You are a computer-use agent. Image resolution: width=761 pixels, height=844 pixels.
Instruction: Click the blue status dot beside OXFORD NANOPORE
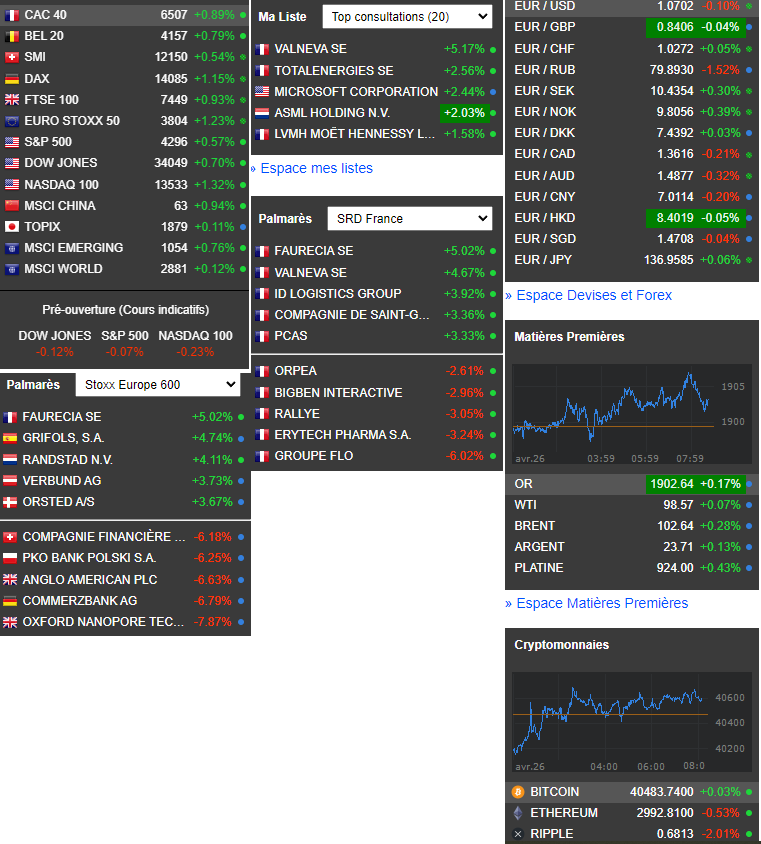pos(241,622)
